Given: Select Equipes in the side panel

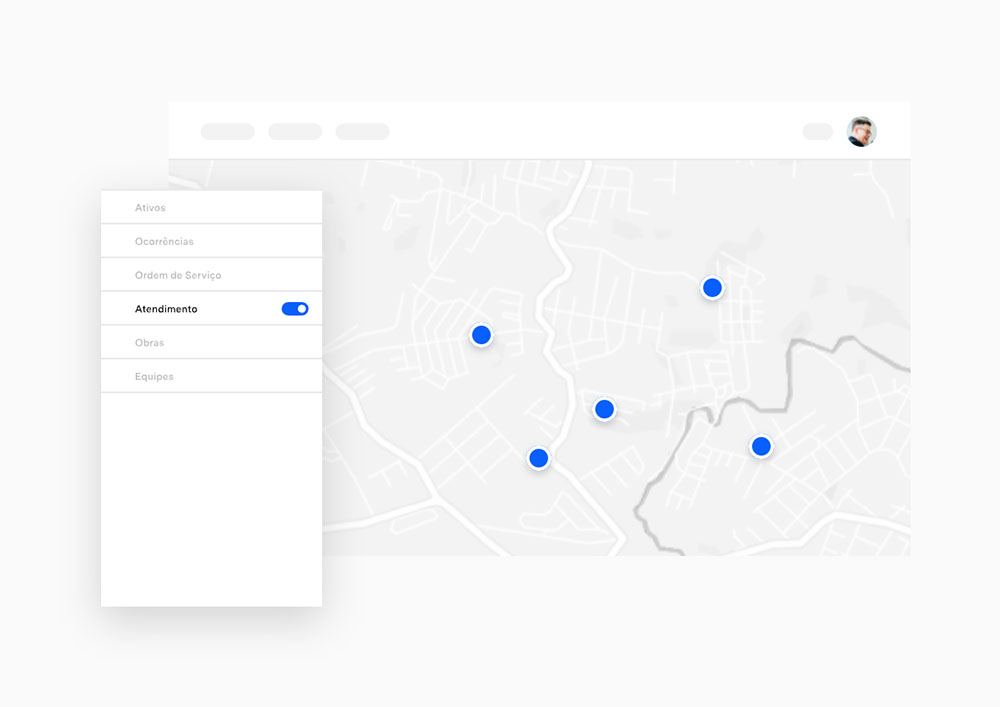Looking at the screenshot, I should coord(211,376).
